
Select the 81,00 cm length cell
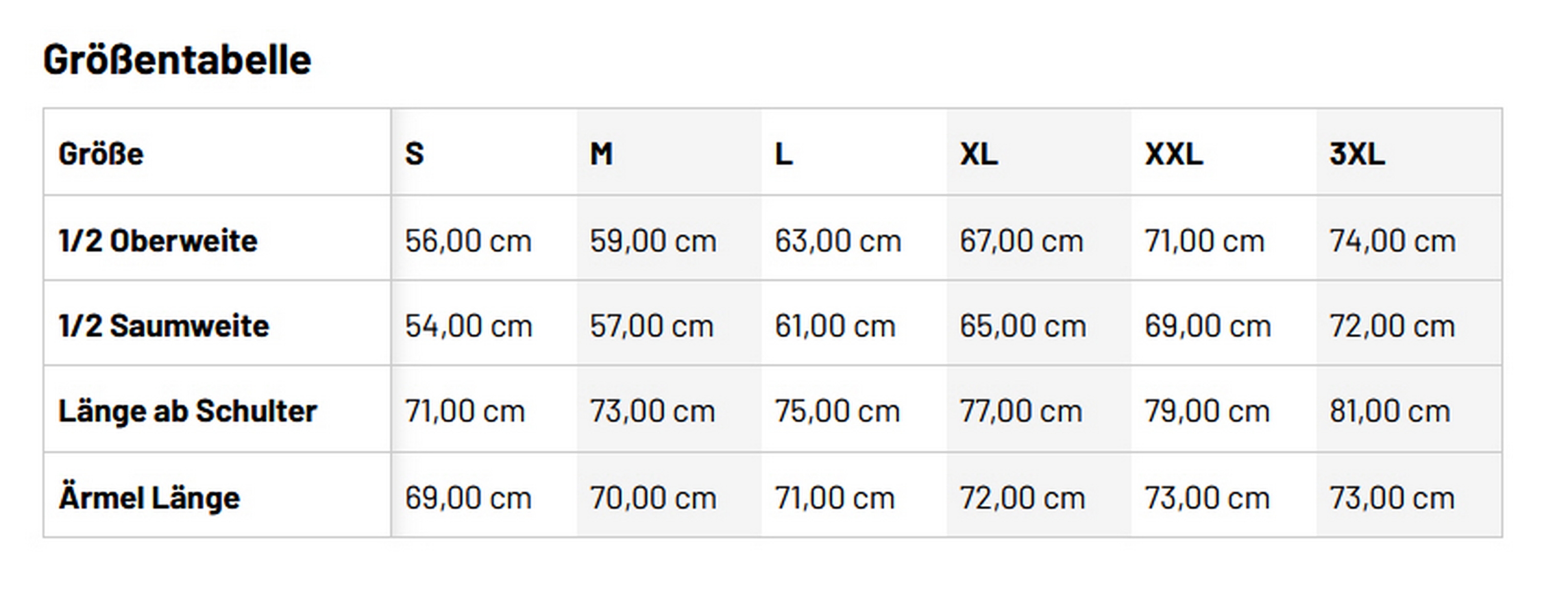point(1389,411)
